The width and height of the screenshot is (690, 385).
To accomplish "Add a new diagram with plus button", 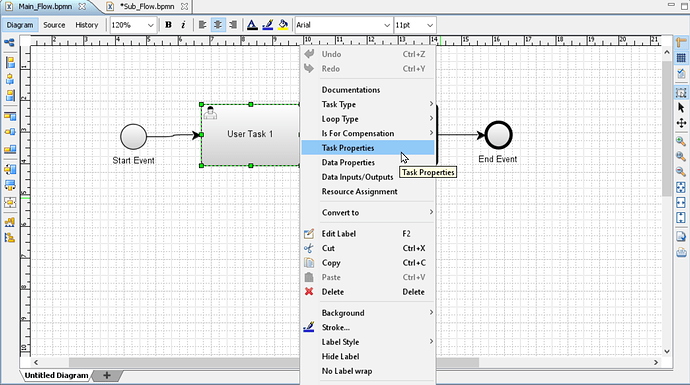I will (106, 375).
